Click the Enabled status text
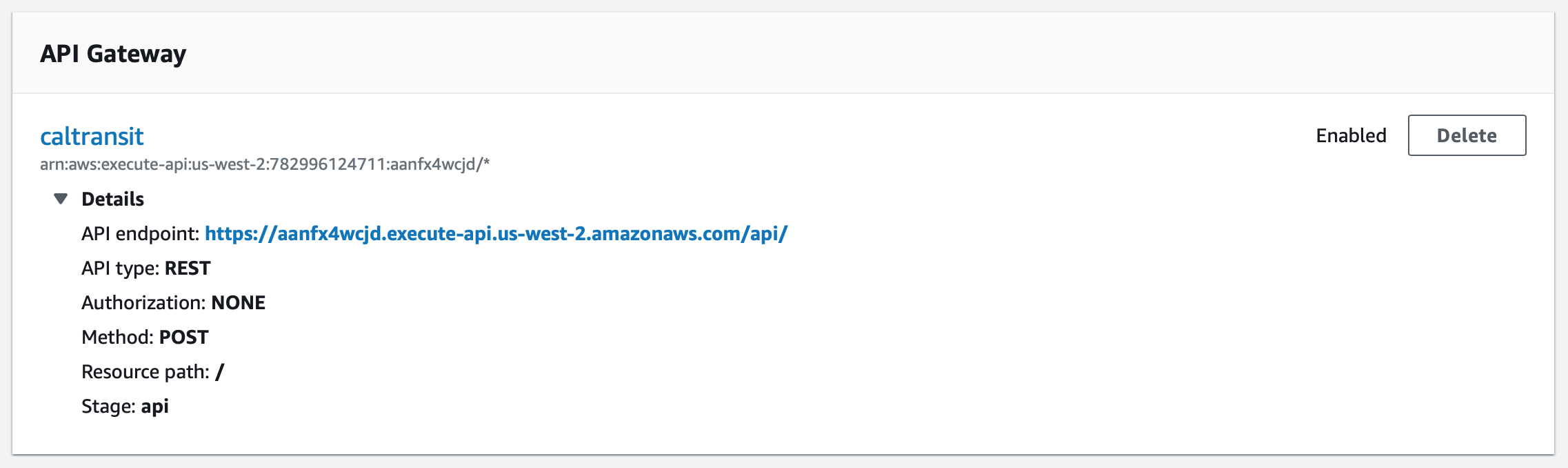The image size is (1568, 468). click(x=1351, y=135)
